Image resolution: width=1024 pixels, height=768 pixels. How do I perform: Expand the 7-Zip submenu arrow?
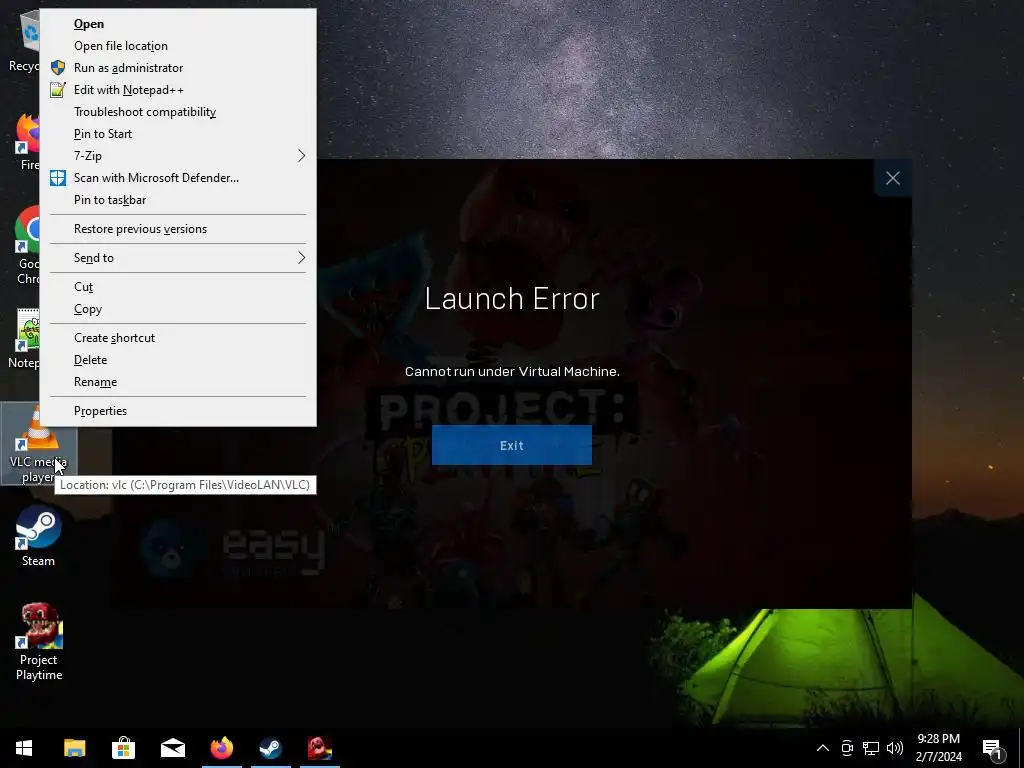click(301, 156)
